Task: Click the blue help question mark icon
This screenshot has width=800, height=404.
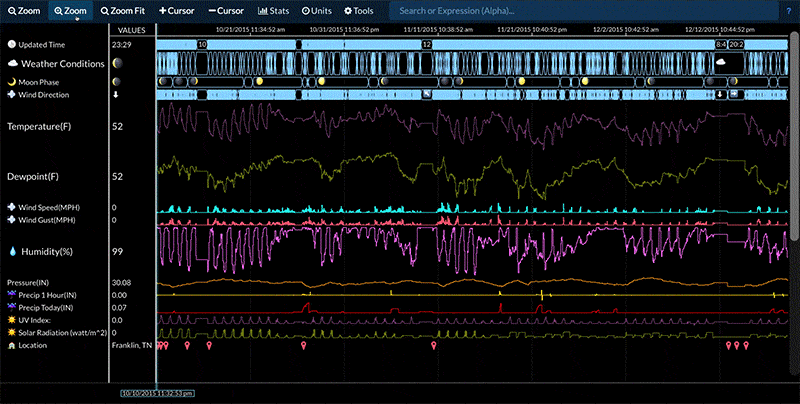Action: pos(789,11)
